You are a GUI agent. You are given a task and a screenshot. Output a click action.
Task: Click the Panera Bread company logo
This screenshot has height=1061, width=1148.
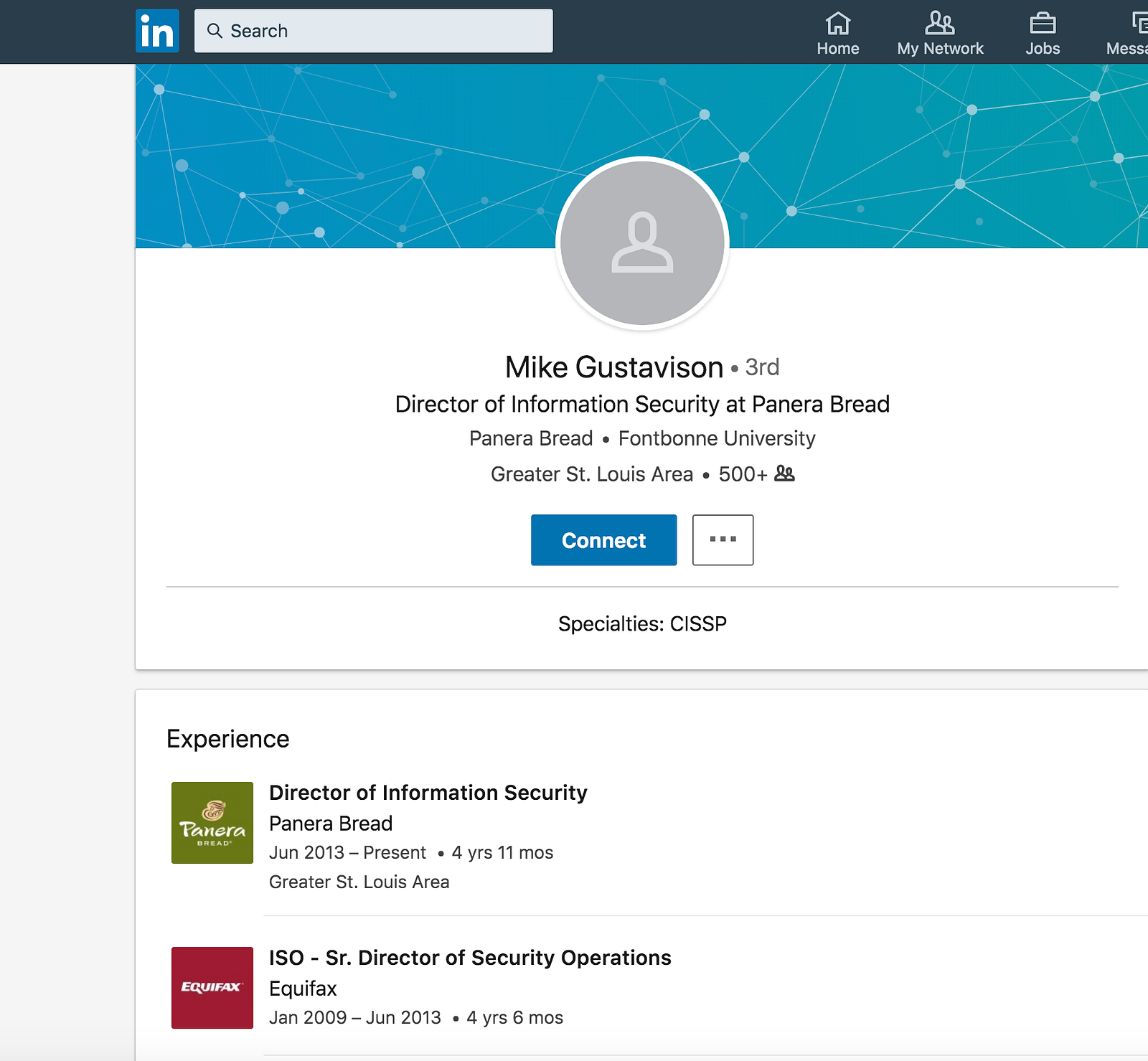pos(212,823)
